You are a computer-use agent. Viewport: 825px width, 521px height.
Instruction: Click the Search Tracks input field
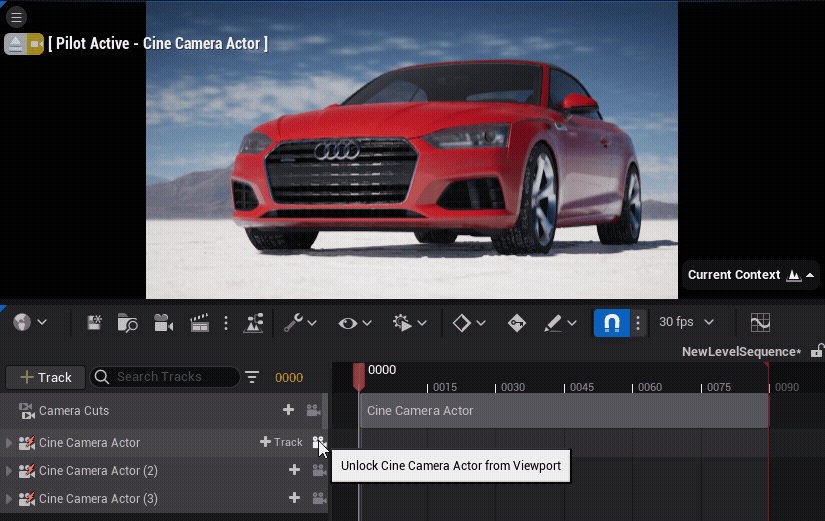tap(165, 377)
